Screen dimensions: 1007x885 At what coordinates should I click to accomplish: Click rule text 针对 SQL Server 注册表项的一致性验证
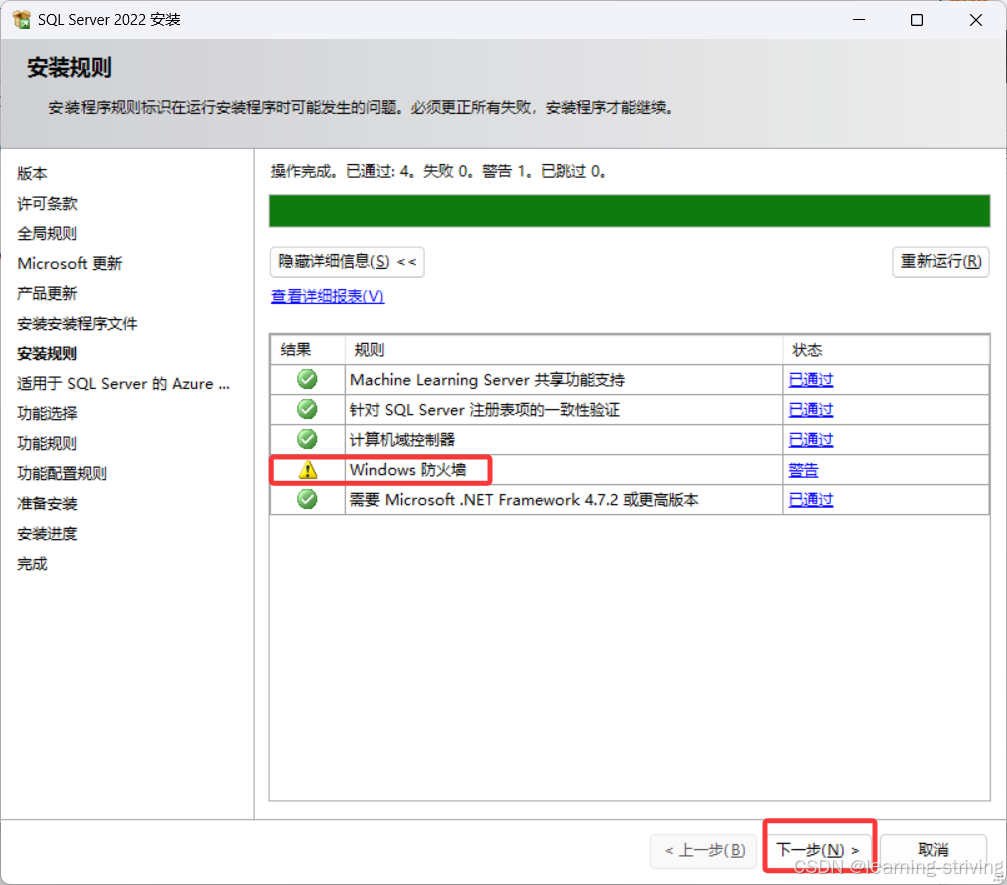pyautogui.click(x=485, y=410)
